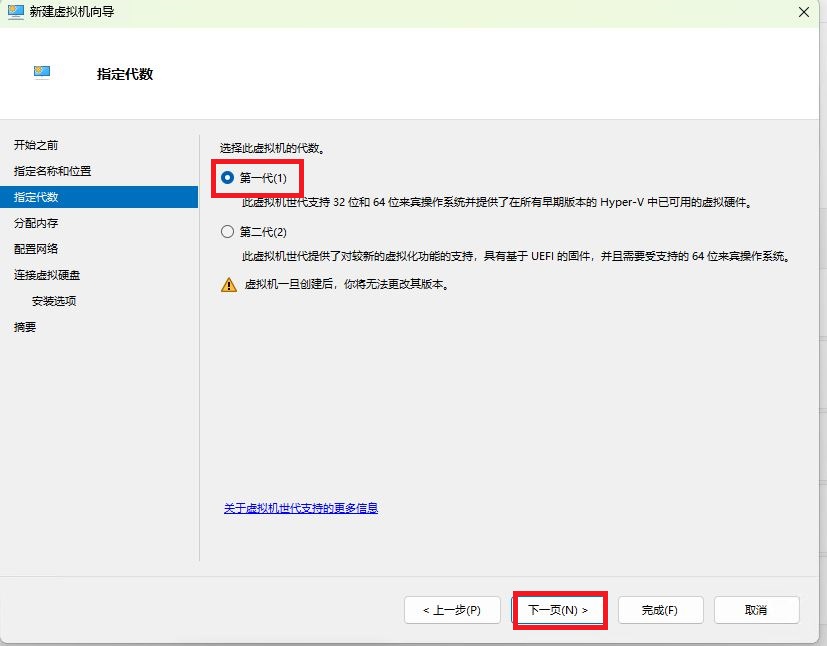827x646 pixels.
Task: Open 关于虚拟机世代支持的更多信息 link
Action: (301, 508)
